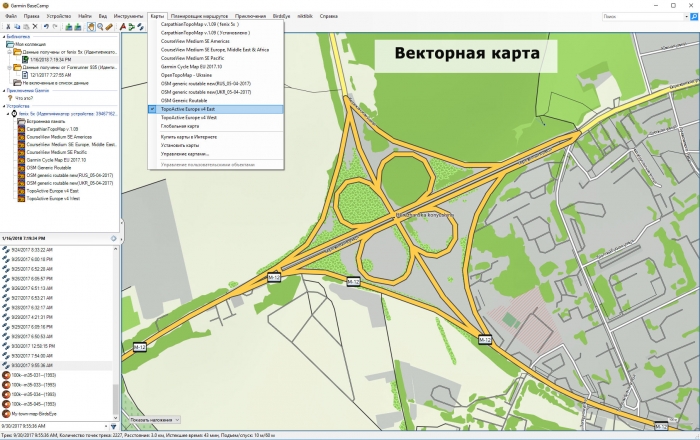Select My town map BirdsEye item
700x440 pixels.
click(34, 414)
